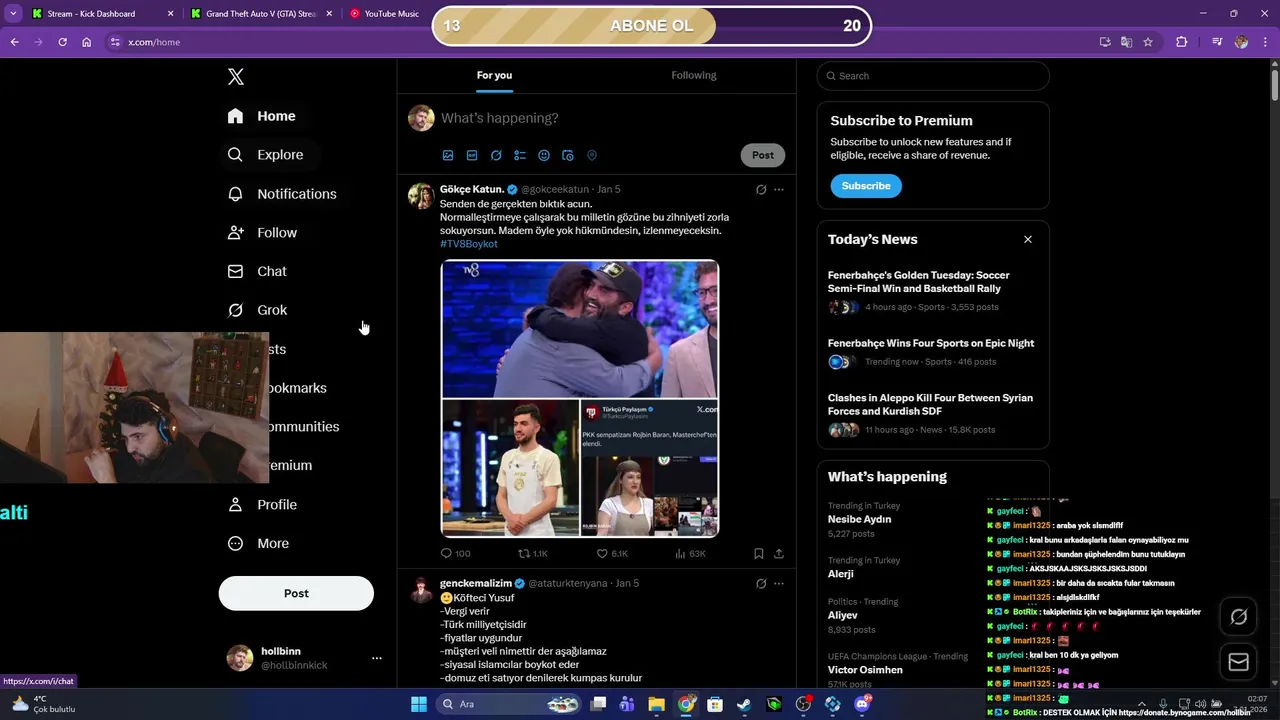Show hidden system tray icons
Image resolution: width=1280 pixels, height=720 pixels.
1141,704
